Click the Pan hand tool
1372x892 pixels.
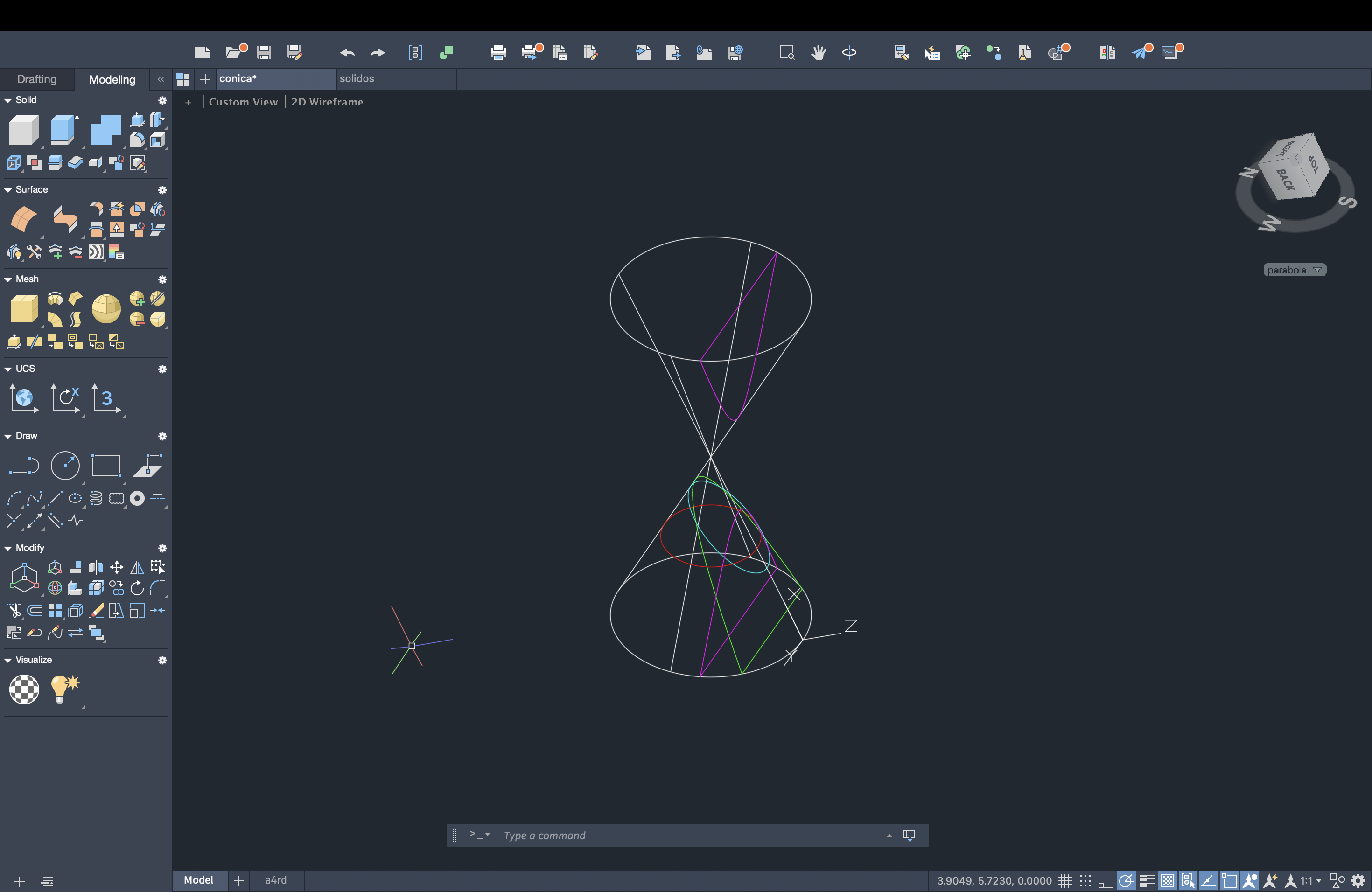pyautogui.click(x=818, y=53)
